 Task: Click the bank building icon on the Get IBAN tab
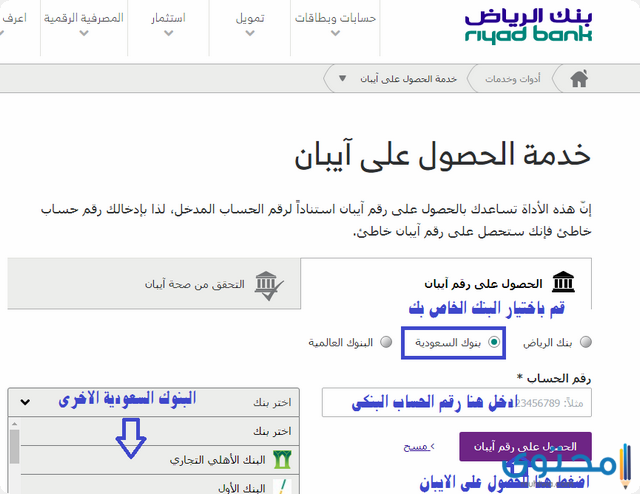[563, 282]
